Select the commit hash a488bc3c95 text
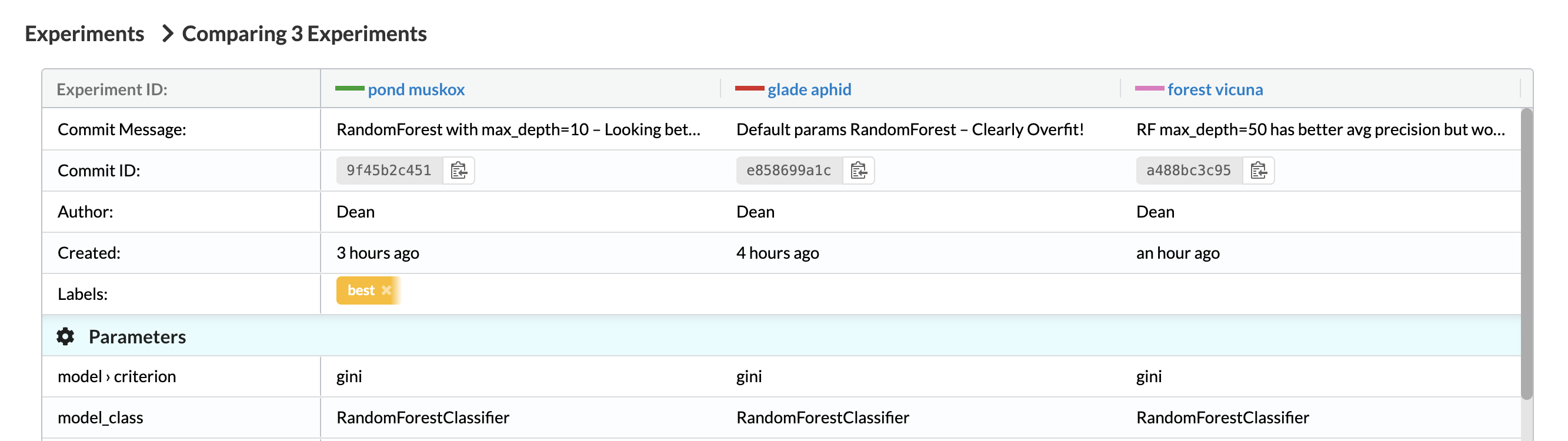Viewport: 1568px width, 441px height. point(1188,171)
